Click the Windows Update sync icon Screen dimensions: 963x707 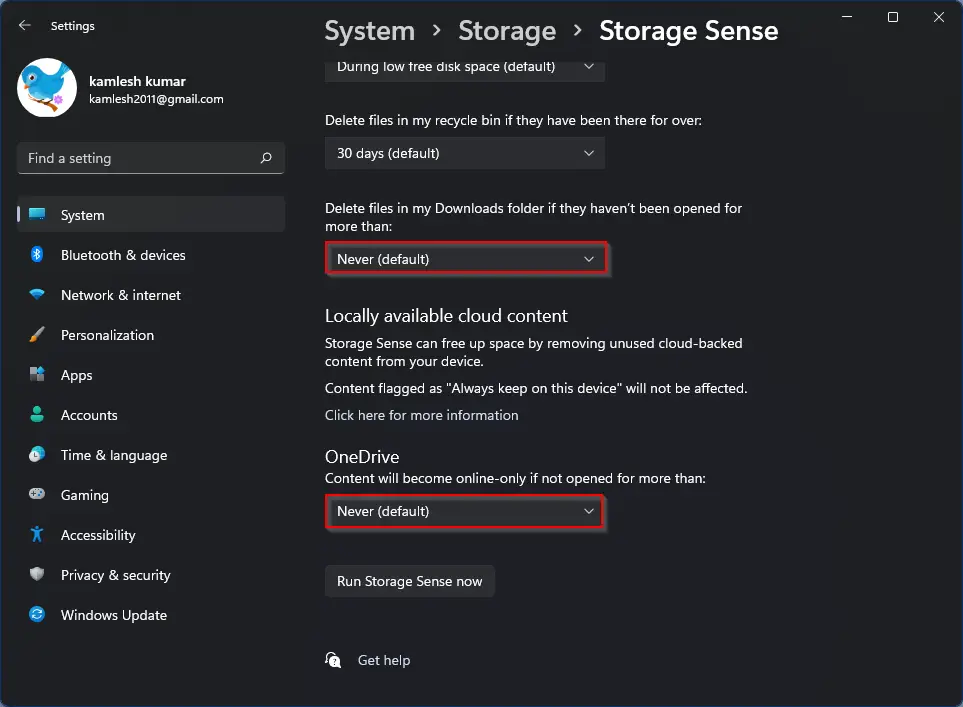click(x=37, y=614)
